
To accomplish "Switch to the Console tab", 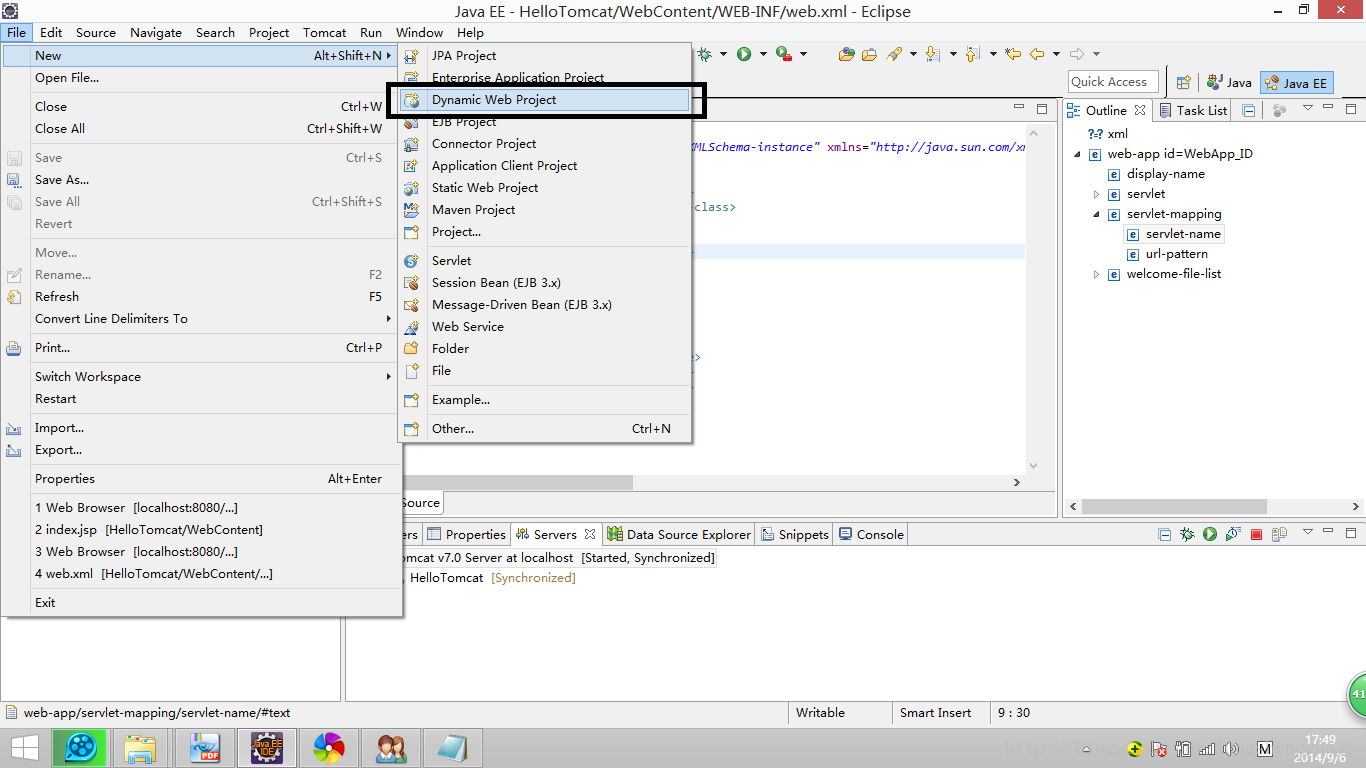I will [x=871, y=534].
